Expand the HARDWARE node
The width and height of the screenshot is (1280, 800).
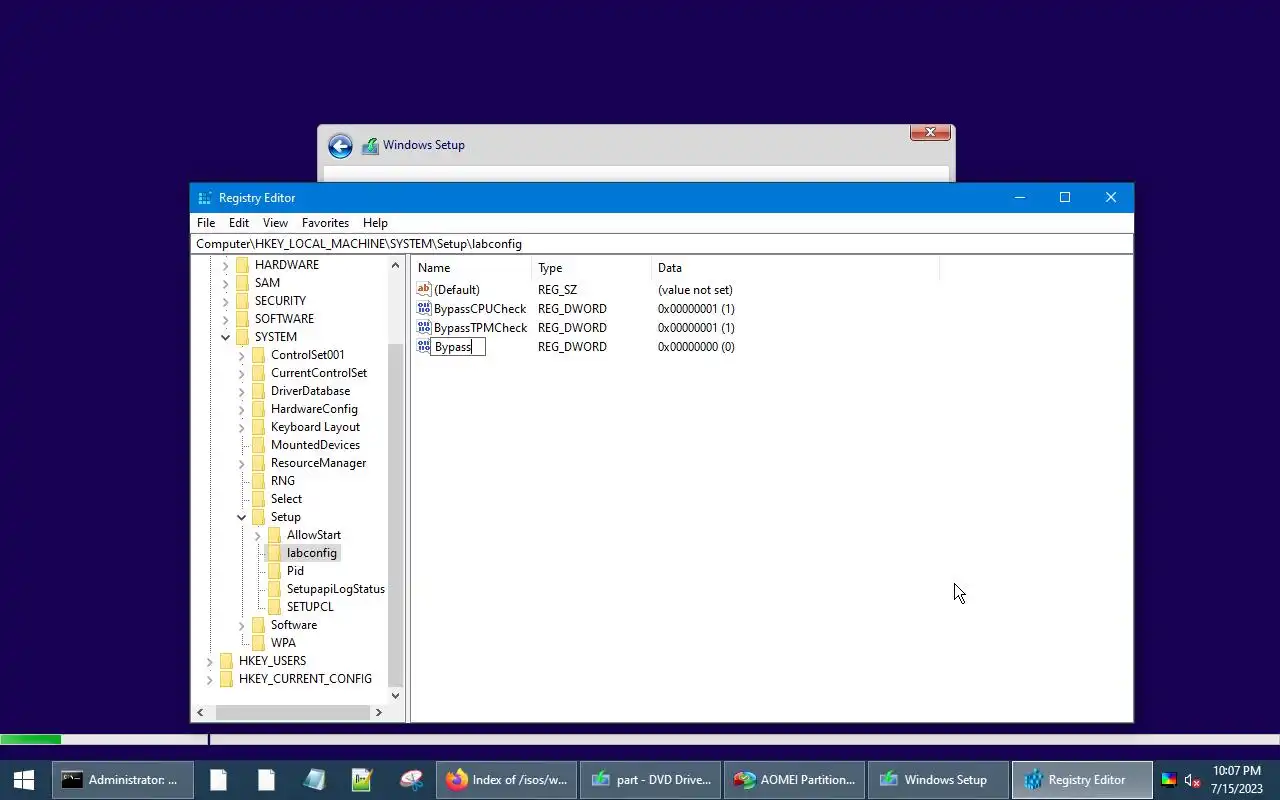pos(225,265)
